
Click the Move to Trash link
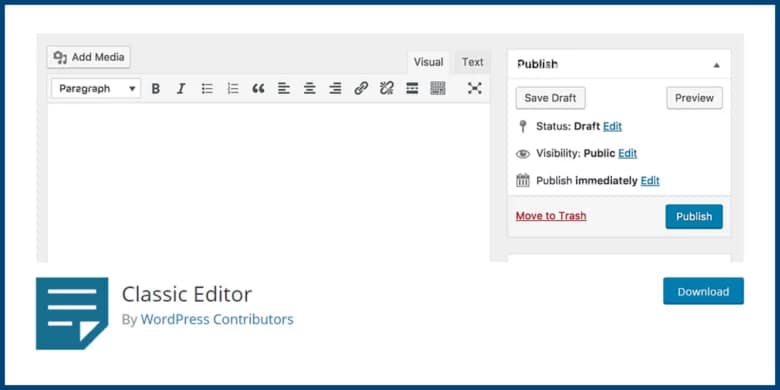pos(551,216)
